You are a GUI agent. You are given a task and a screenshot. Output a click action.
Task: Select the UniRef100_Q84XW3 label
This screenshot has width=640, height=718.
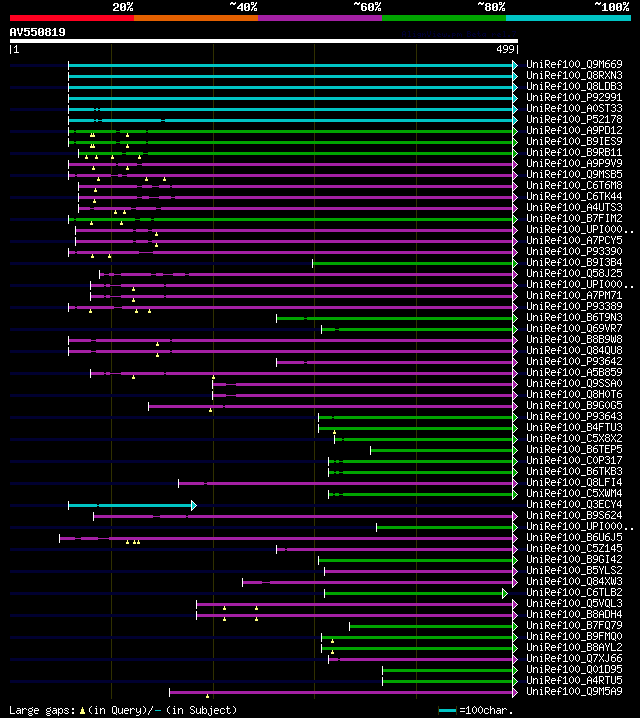[x=574, y=581]
